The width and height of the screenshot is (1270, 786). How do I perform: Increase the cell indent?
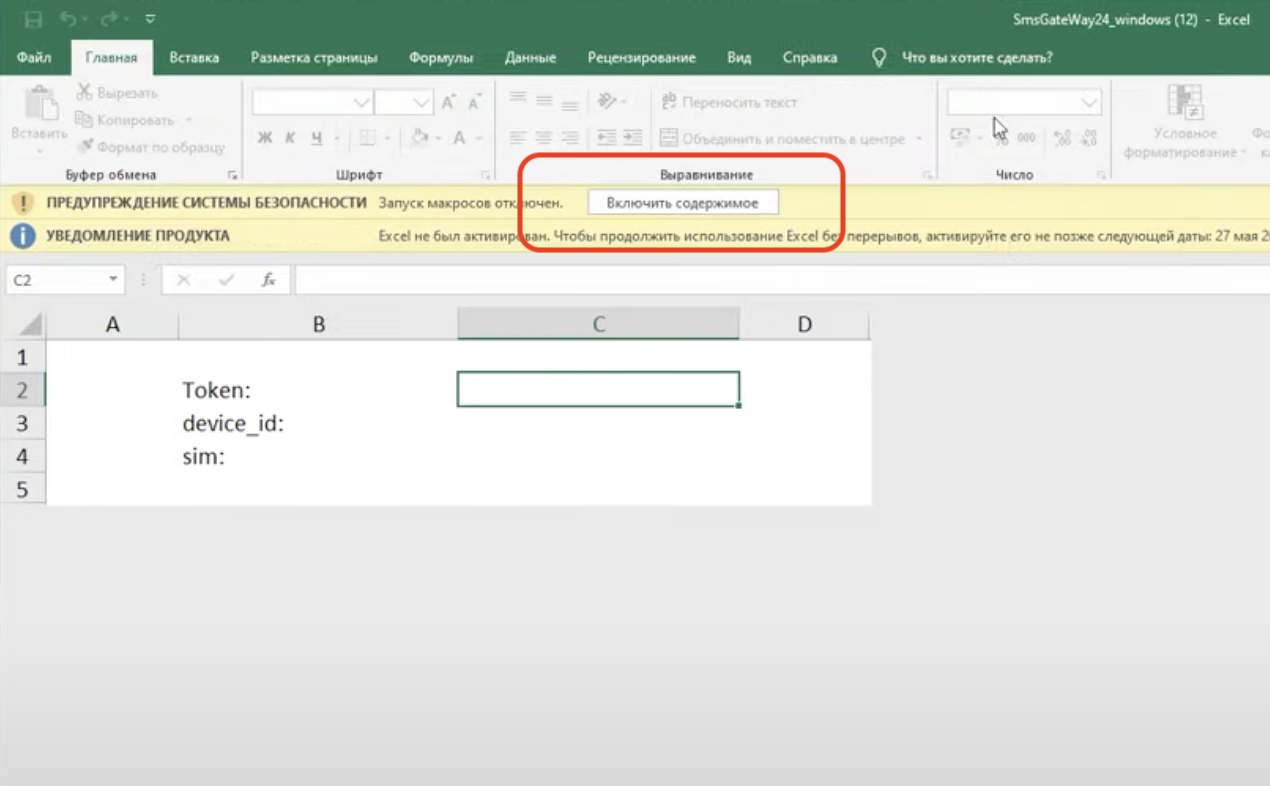pos(632,138)
